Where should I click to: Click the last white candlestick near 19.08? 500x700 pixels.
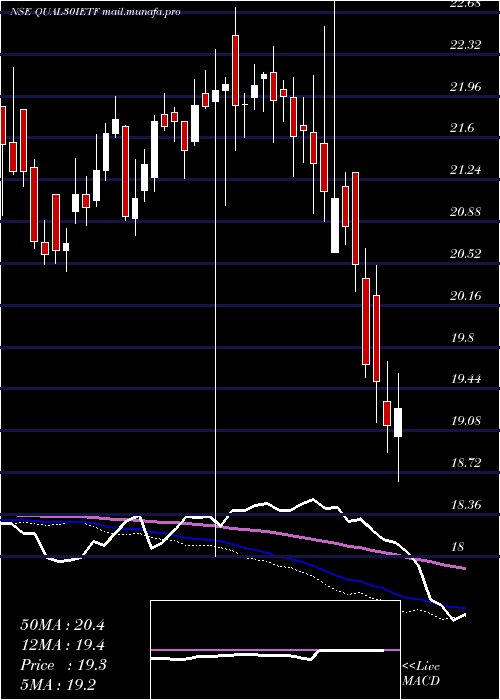pos(398,422)
